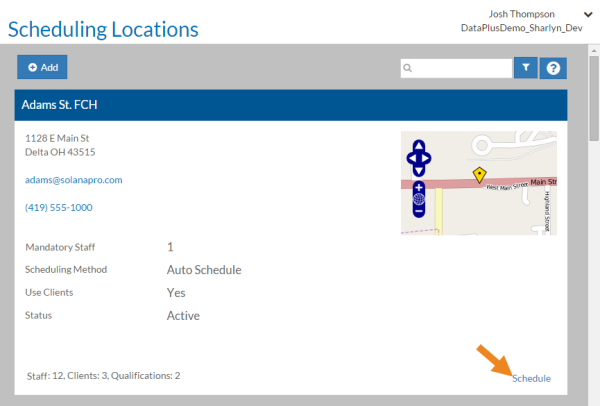Open the filter options
The height and width of the screenshot is (406, 600).
(x=527, y=68)
